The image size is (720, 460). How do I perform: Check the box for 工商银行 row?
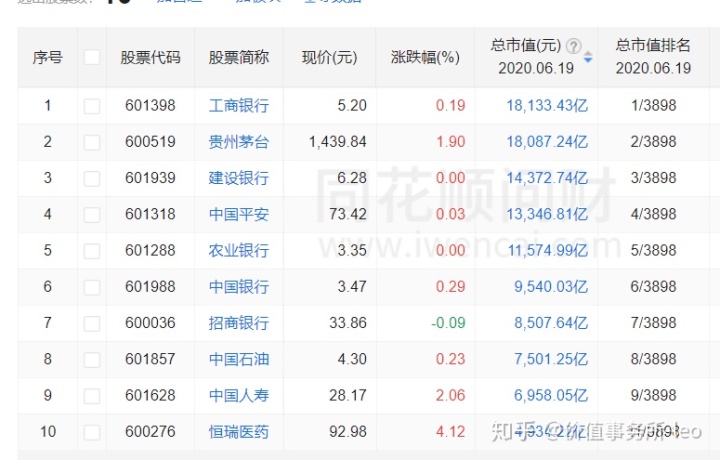[x=92, y=106]
